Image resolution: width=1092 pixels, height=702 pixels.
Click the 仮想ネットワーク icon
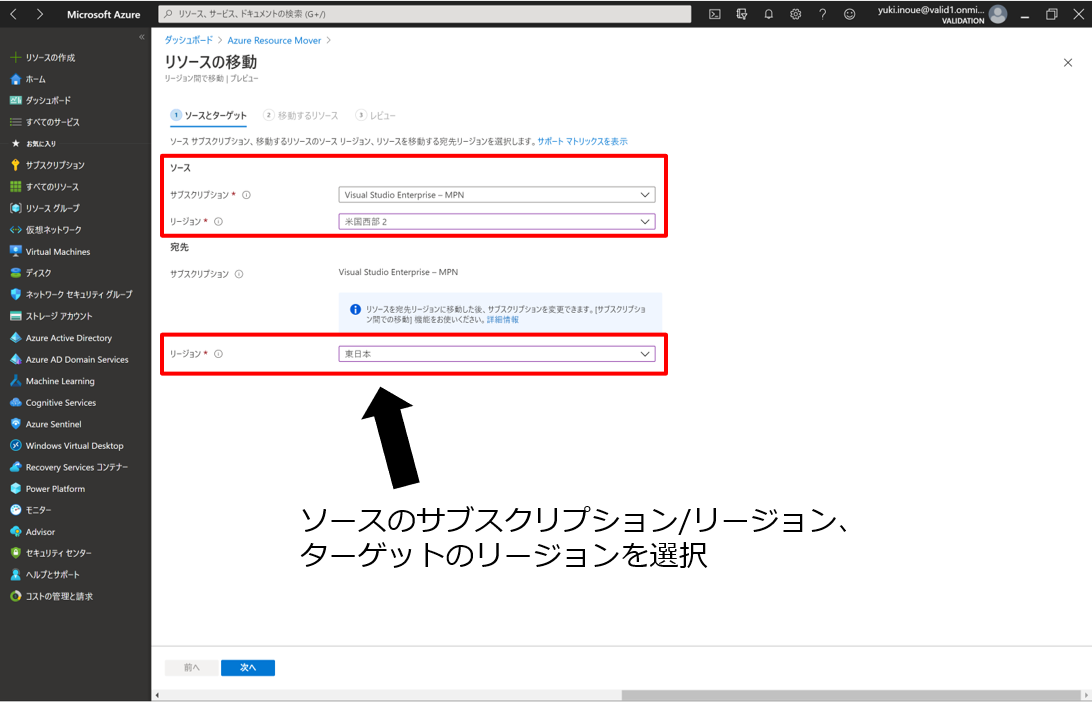[x=15, y=230]
